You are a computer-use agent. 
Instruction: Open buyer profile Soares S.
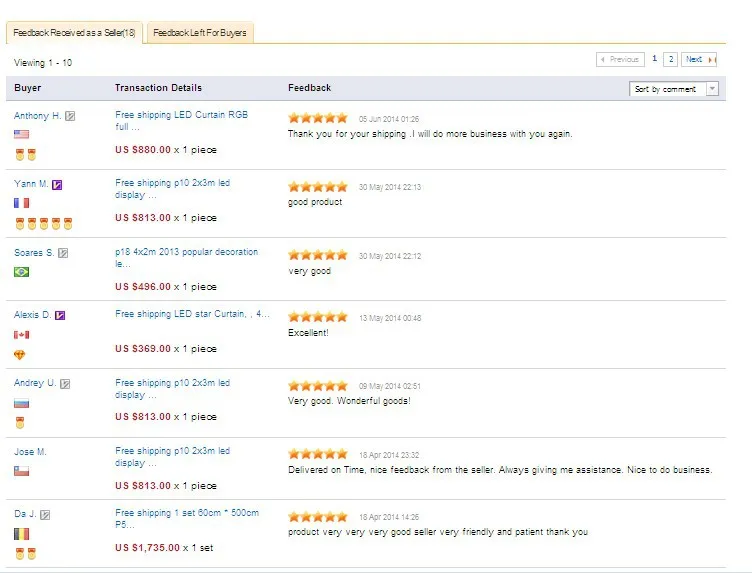pos(34,253)
